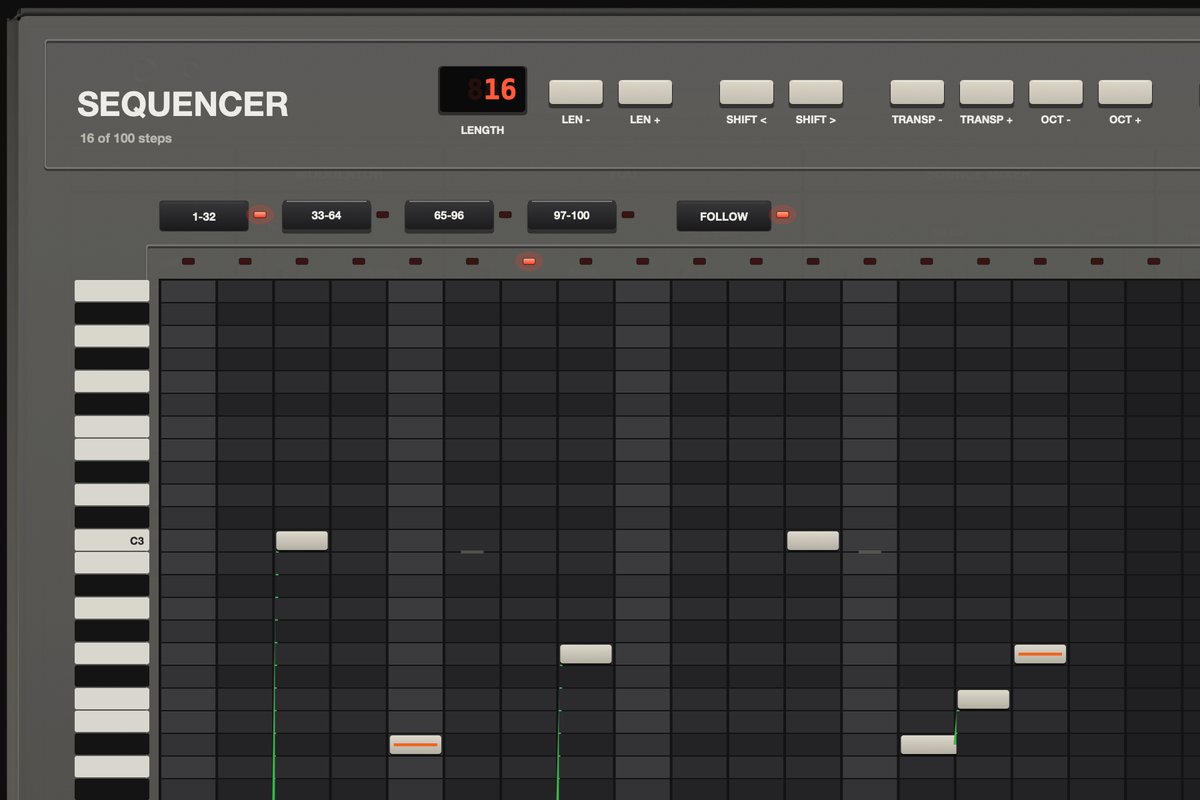Image resolution: width=1200 pixels, height=800 pixels.
Task: Select the orange-lined G2 note on step 16
Action: (x=1040, y=654)
